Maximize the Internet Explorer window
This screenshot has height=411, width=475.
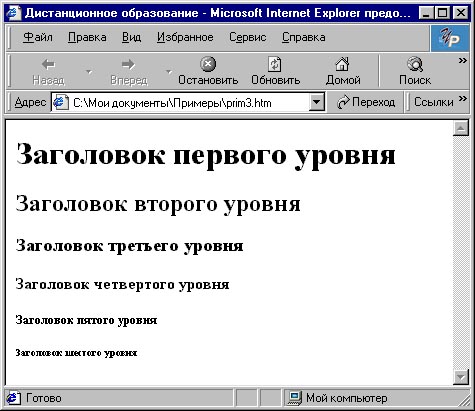pyautogui.click(x=442, y=13)
